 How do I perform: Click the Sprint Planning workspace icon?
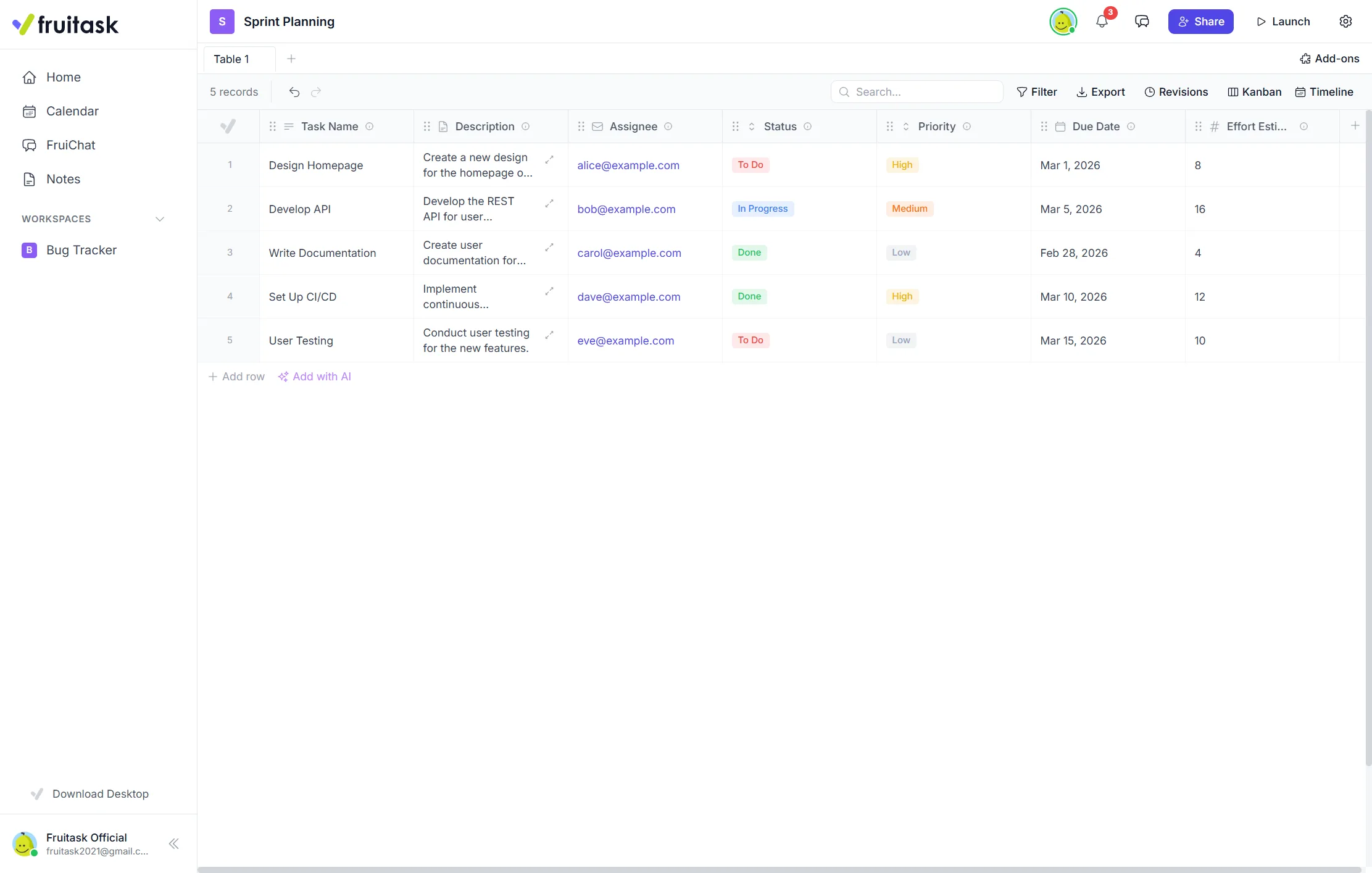pyautogui.click(x=222, y=22)
